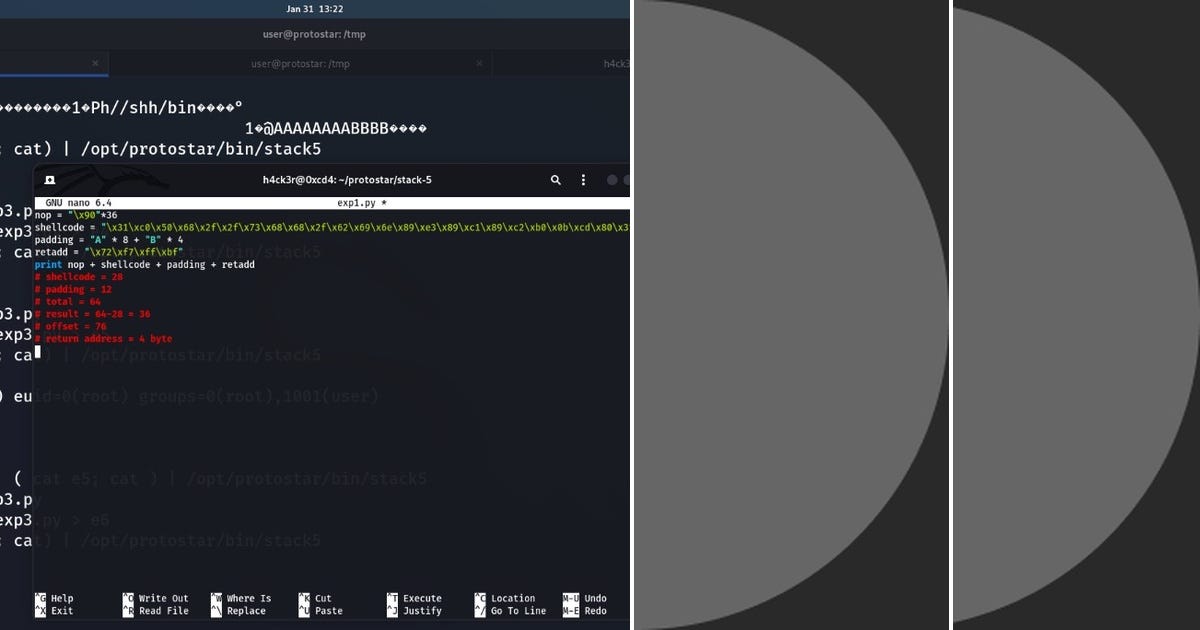The image size is (1200, 630).
Task: Click the nano Help shortcut label
Action: tap(62, 599)
